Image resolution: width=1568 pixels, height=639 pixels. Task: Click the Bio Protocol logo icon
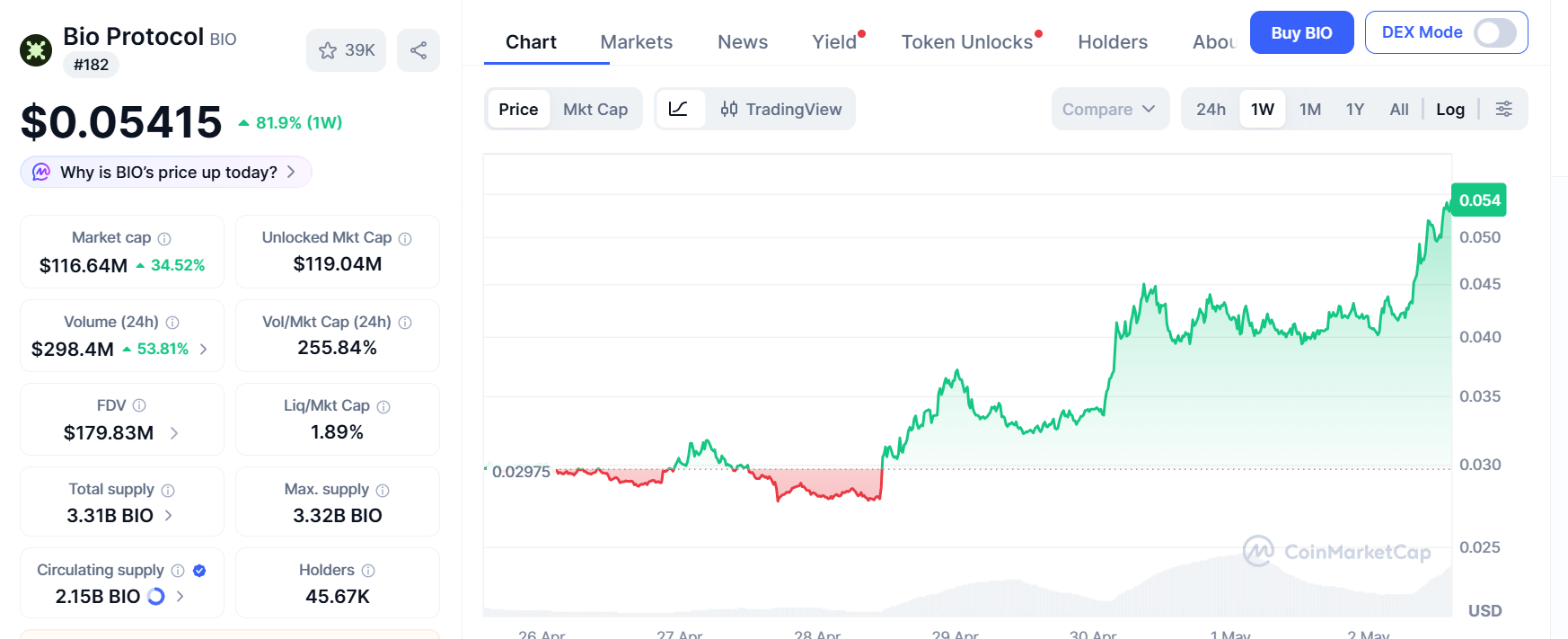36,50
